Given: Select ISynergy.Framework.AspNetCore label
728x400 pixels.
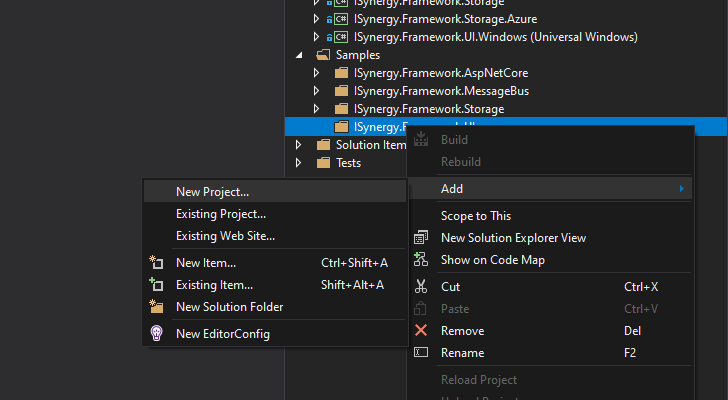Looking at the screenshot, I should coord(441,73).
